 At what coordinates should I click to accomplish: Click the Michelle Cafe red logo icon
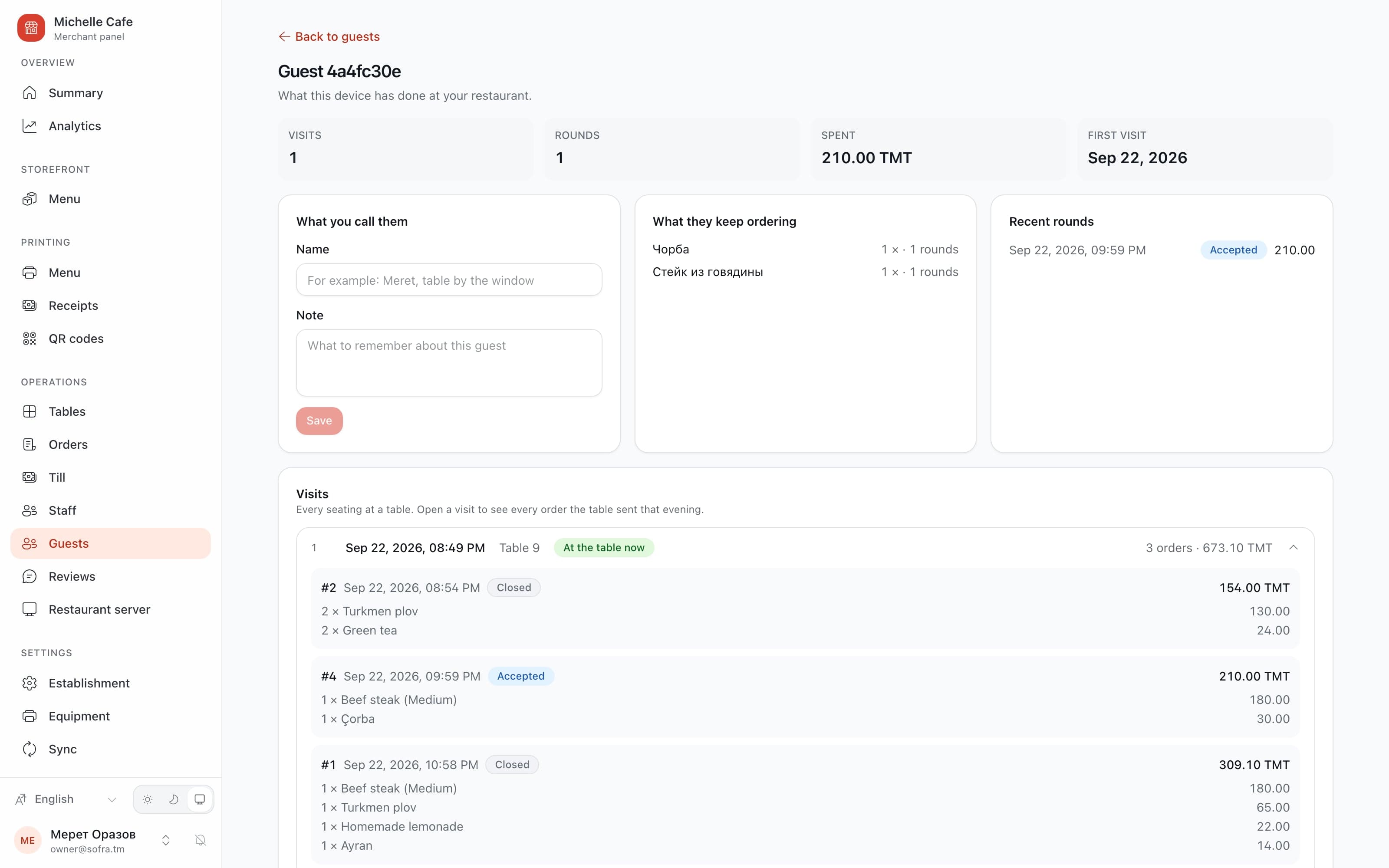[x=31, y=28]
